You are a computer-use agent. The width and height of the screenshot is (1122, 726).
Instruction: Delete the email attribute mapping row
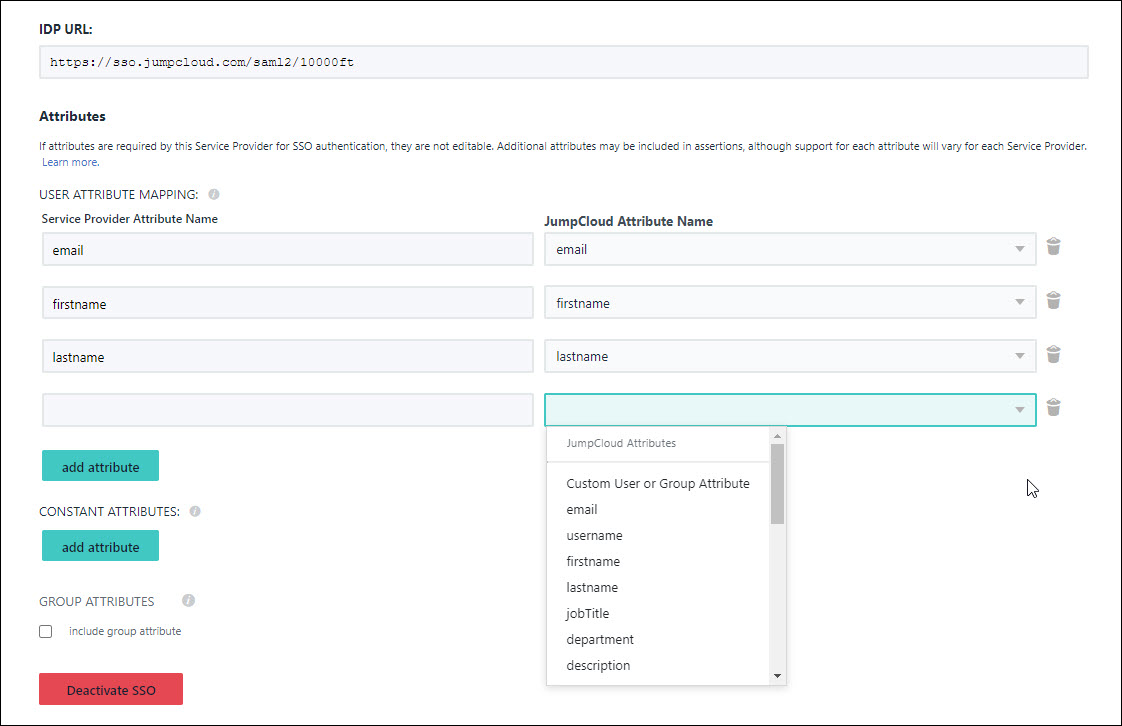pos(1053,246)
